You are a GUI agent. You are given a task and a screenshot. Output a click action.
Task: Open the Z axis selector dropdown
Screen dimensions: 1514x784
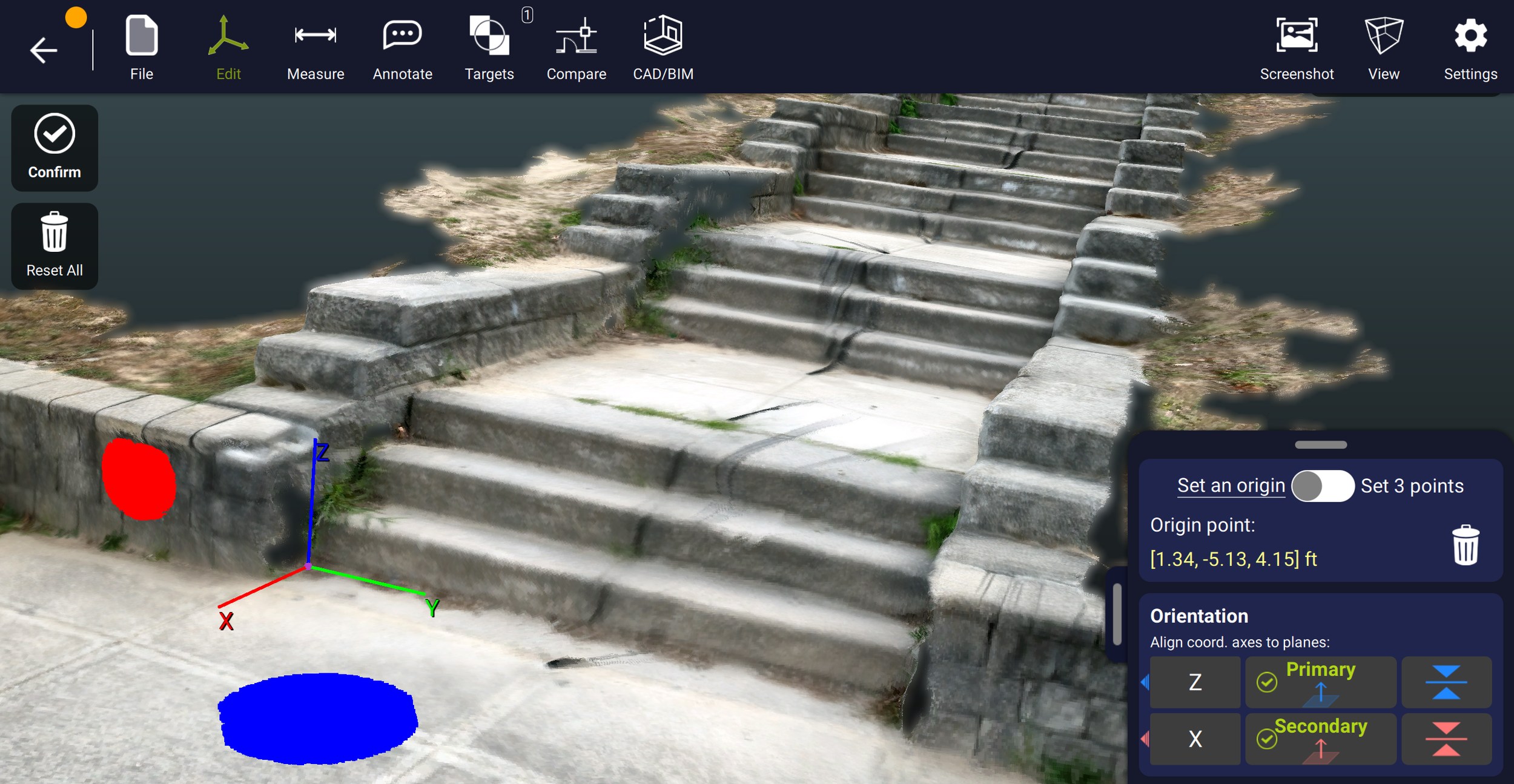[x=1194, y=682]
